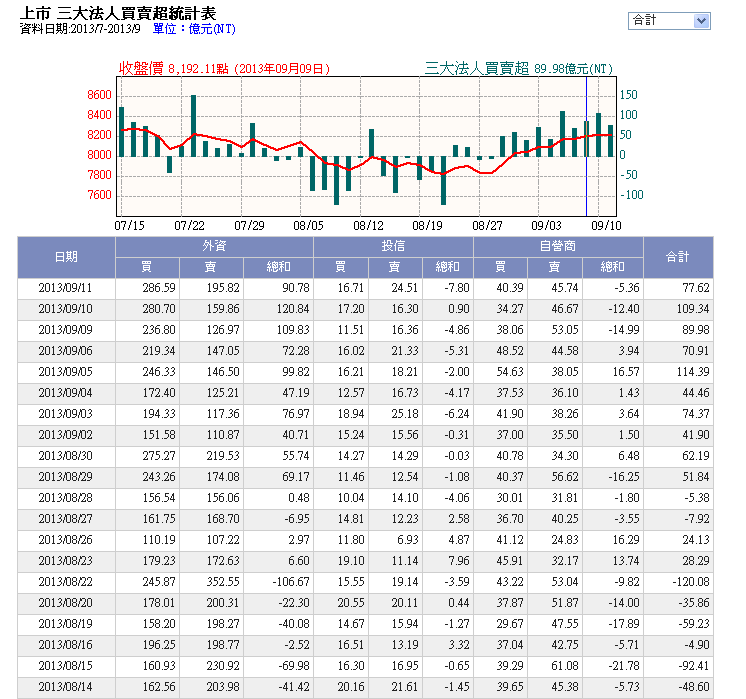Click foreign sell value 352.55
Image resolution: width=746 pixels, height=699 pixels.
223,582
